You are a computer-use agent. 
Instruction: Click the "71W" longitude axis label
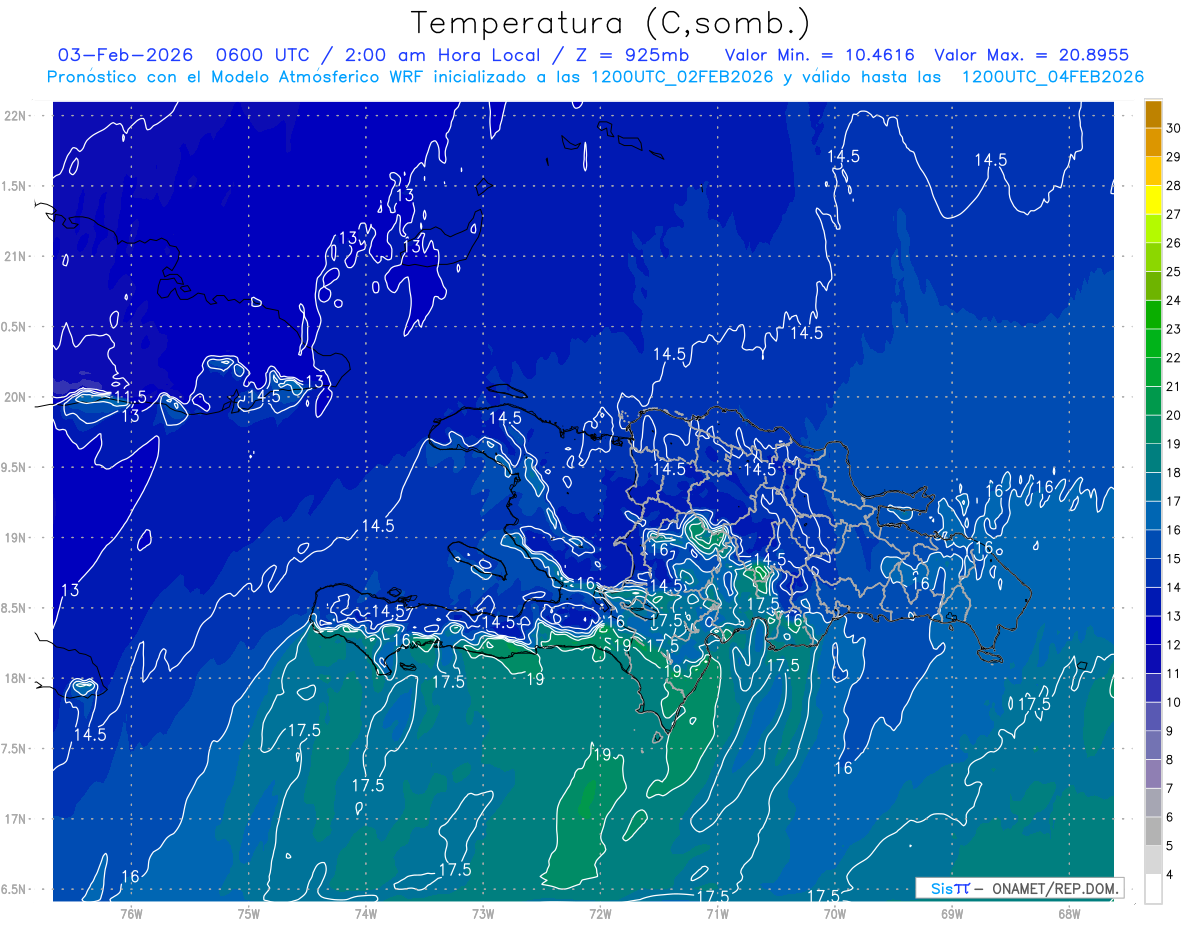pyautogui.click(x=717, y=913)
